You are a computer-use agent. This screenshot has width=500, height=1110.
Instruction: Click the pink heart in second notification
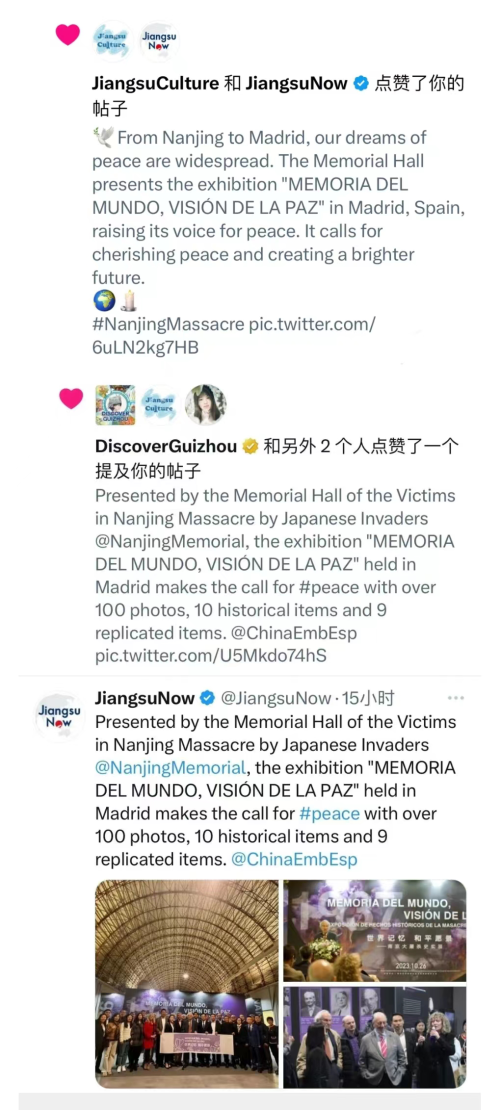coord(71,399)
